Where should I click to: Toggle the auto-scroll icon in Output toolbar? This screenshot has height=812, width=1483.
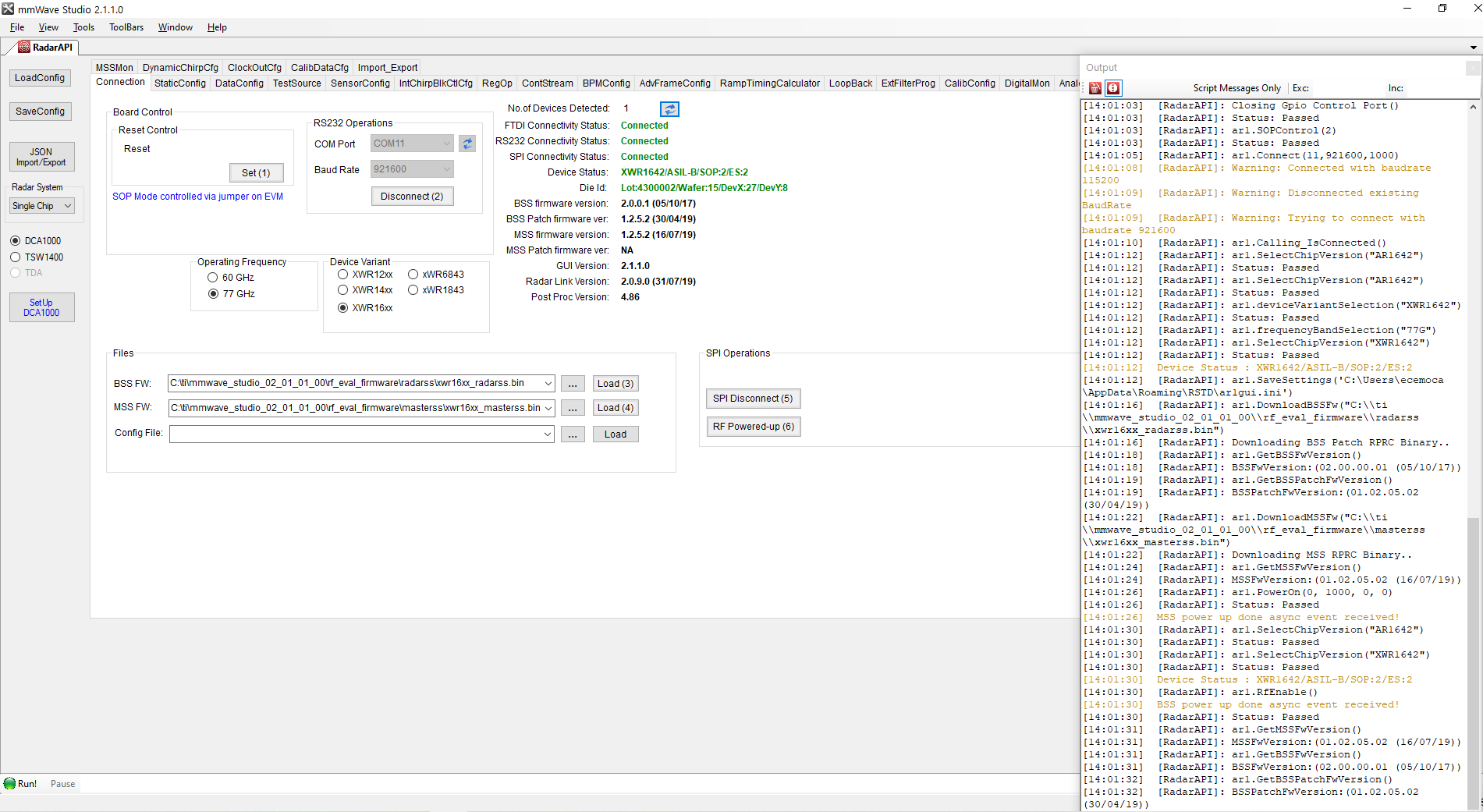(x=1113, y=88)
